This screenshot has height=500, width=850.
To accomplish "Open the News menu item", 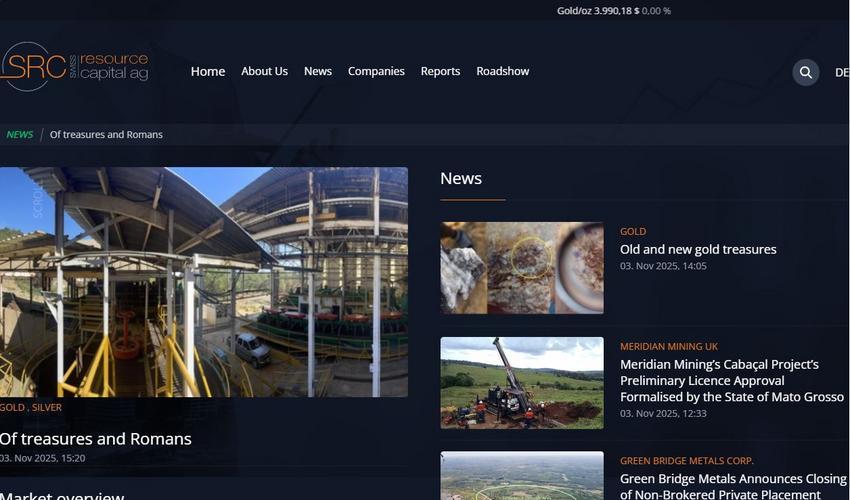I will (318, 71).
